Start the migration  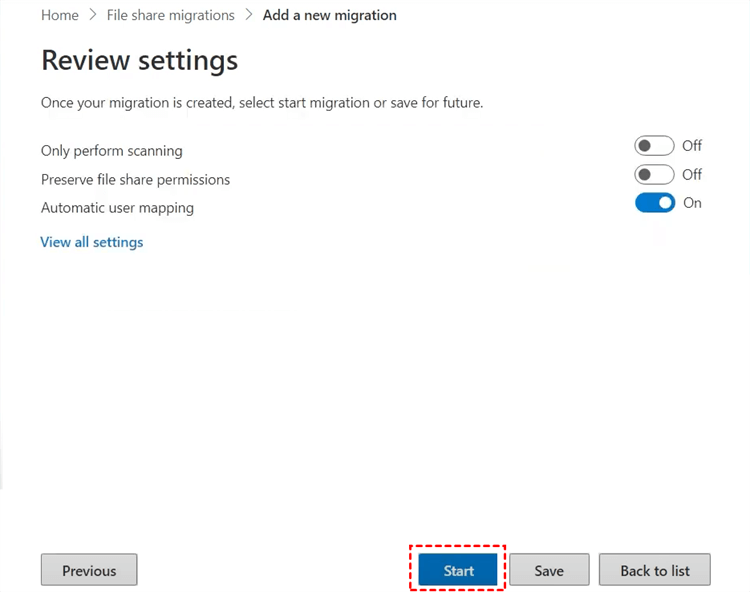(458, 570)
